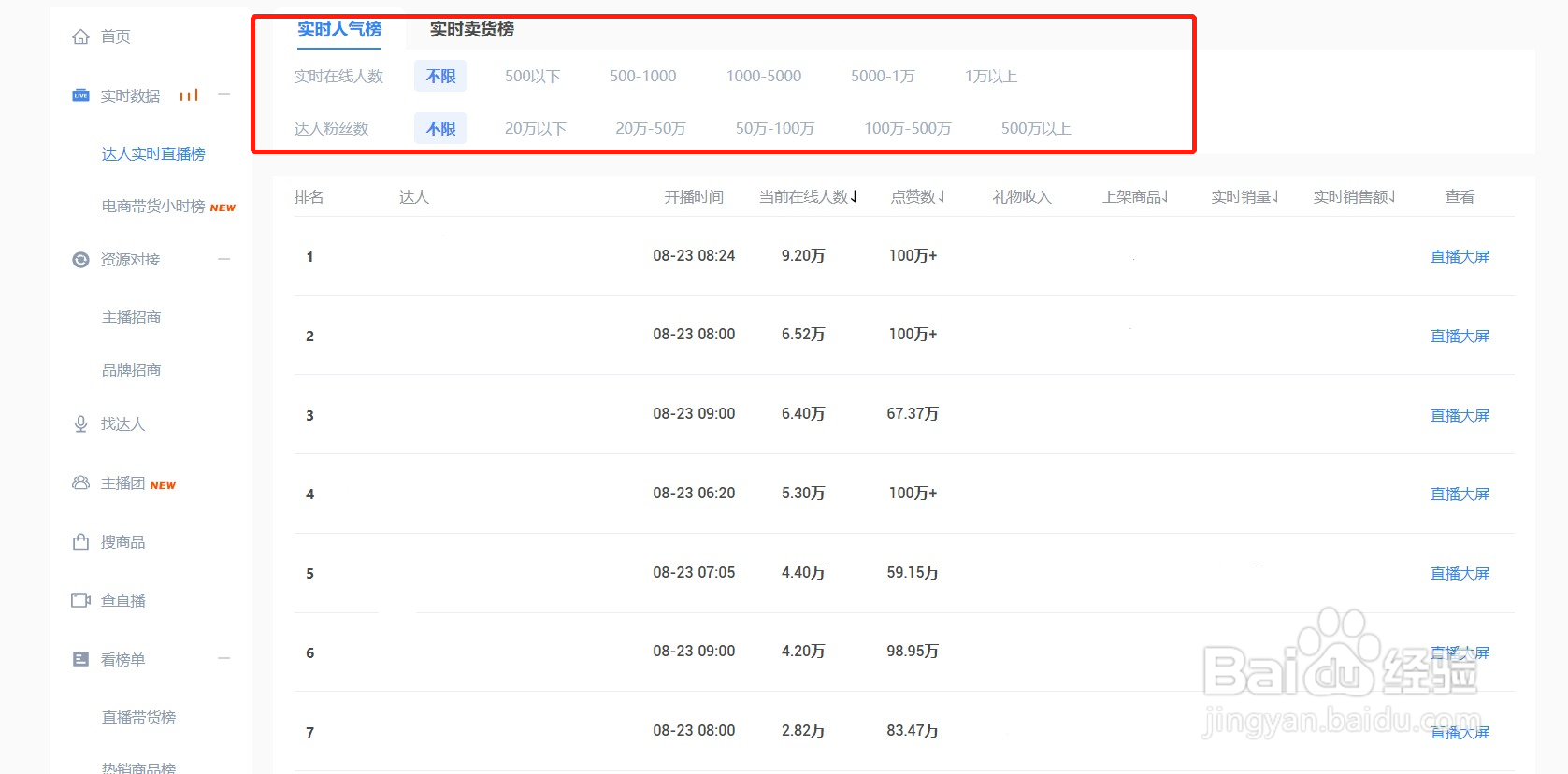The height and width of the screenshot is (774, 1568).
Task: Choose the 1万以上 online viewers option
Action: click(x=990, y=77)
